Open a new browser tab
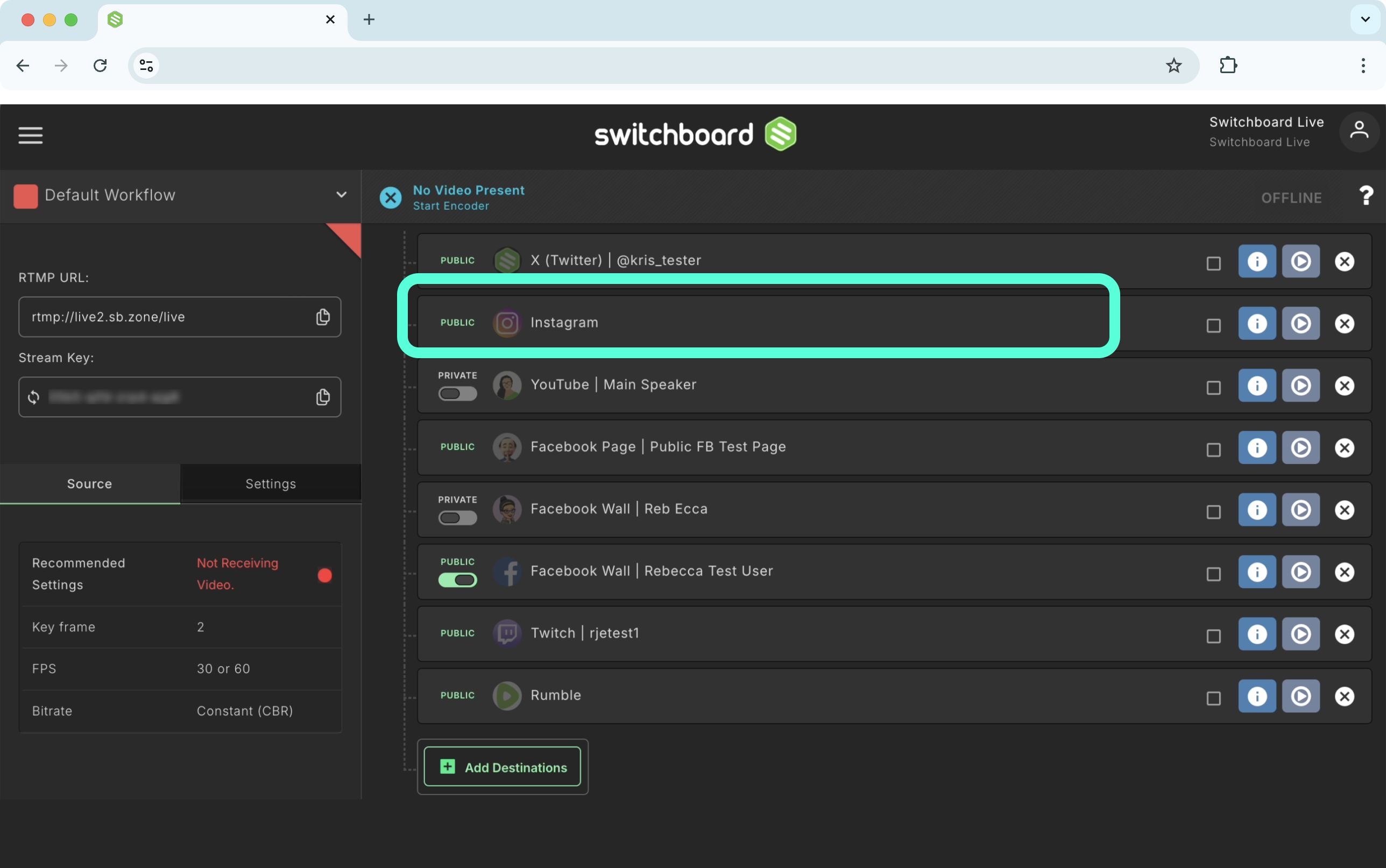Viewport: 1386px width, 868px height. click(369, 19)
